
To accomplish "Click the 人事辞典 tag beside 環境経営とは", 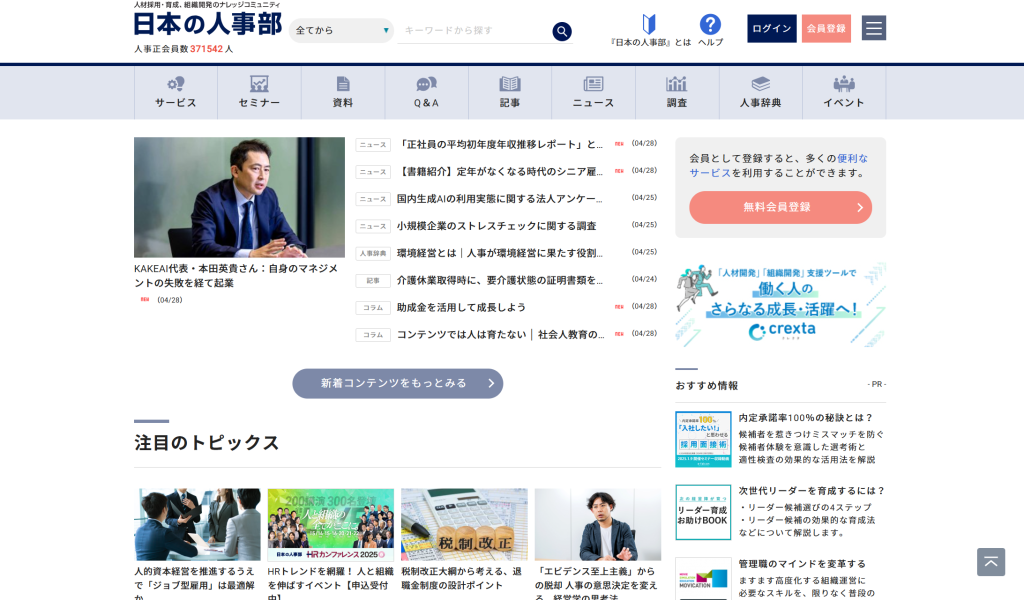I will [373, 253].
